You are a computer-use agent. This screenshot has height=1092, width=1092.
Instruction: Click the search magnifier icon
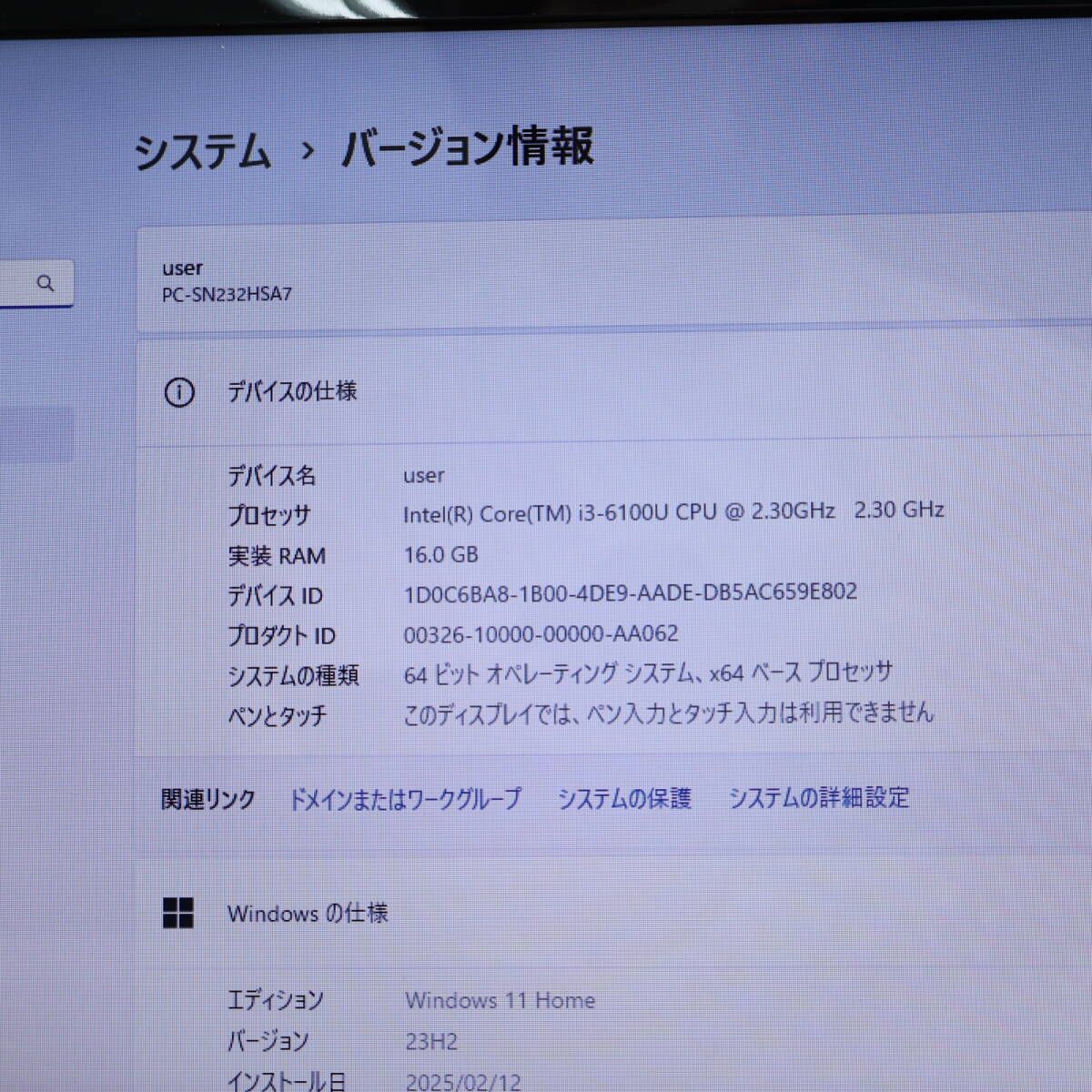coord(45,283)
